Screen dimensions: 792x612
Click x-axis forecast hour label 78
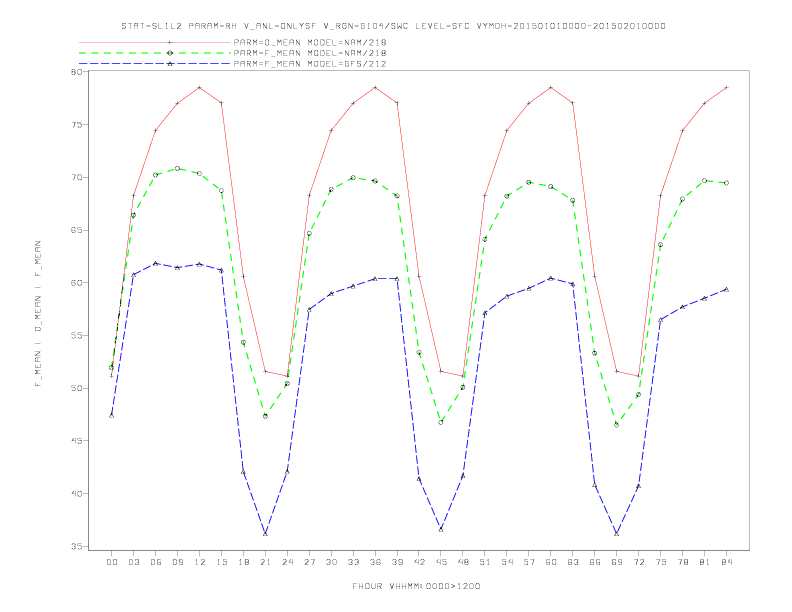click(x=683, y=562)
